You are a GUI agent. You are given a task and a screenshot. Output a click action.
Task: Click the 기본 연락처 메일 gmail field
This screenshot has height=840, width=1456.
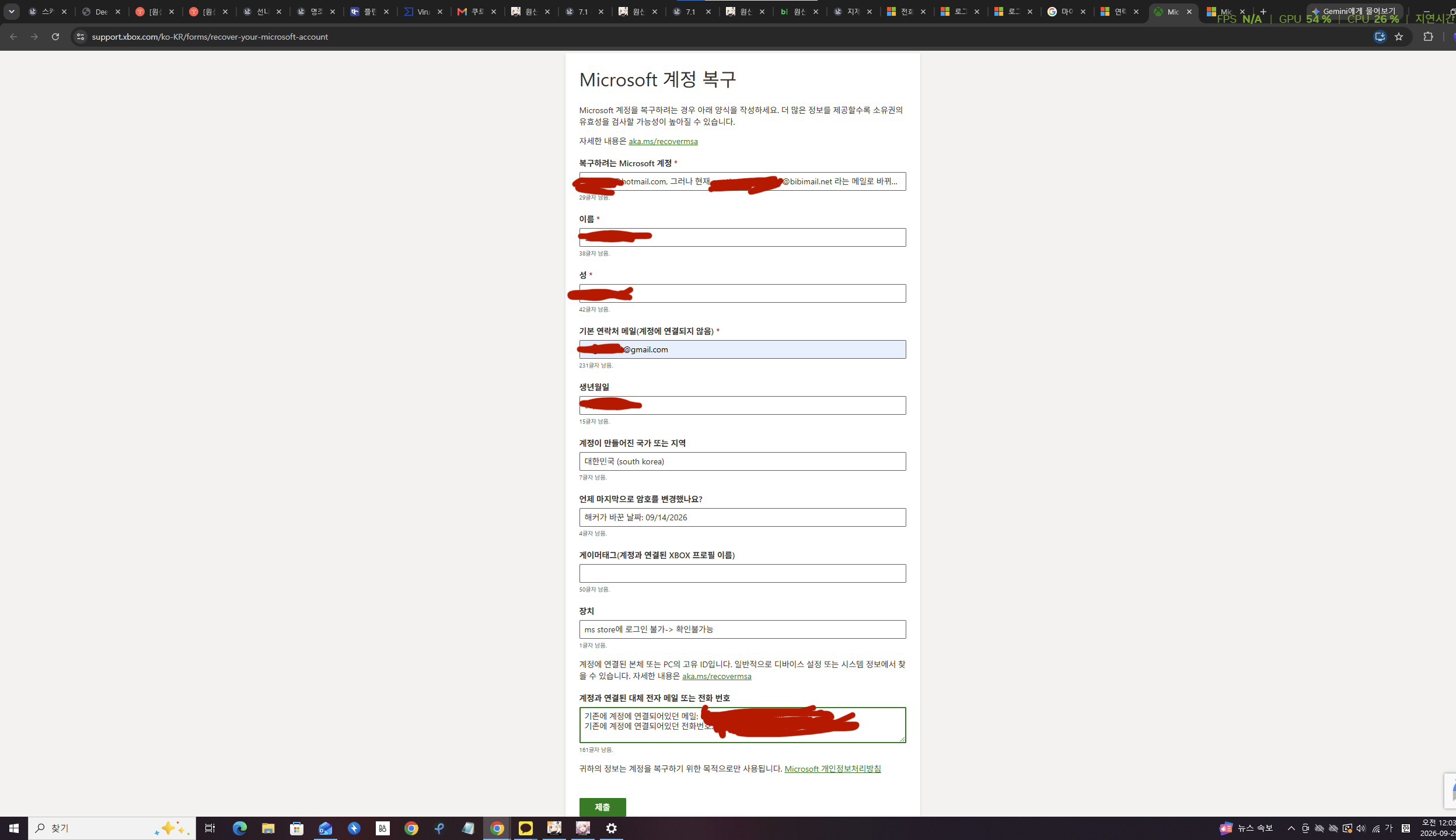(x=742, y=349)
